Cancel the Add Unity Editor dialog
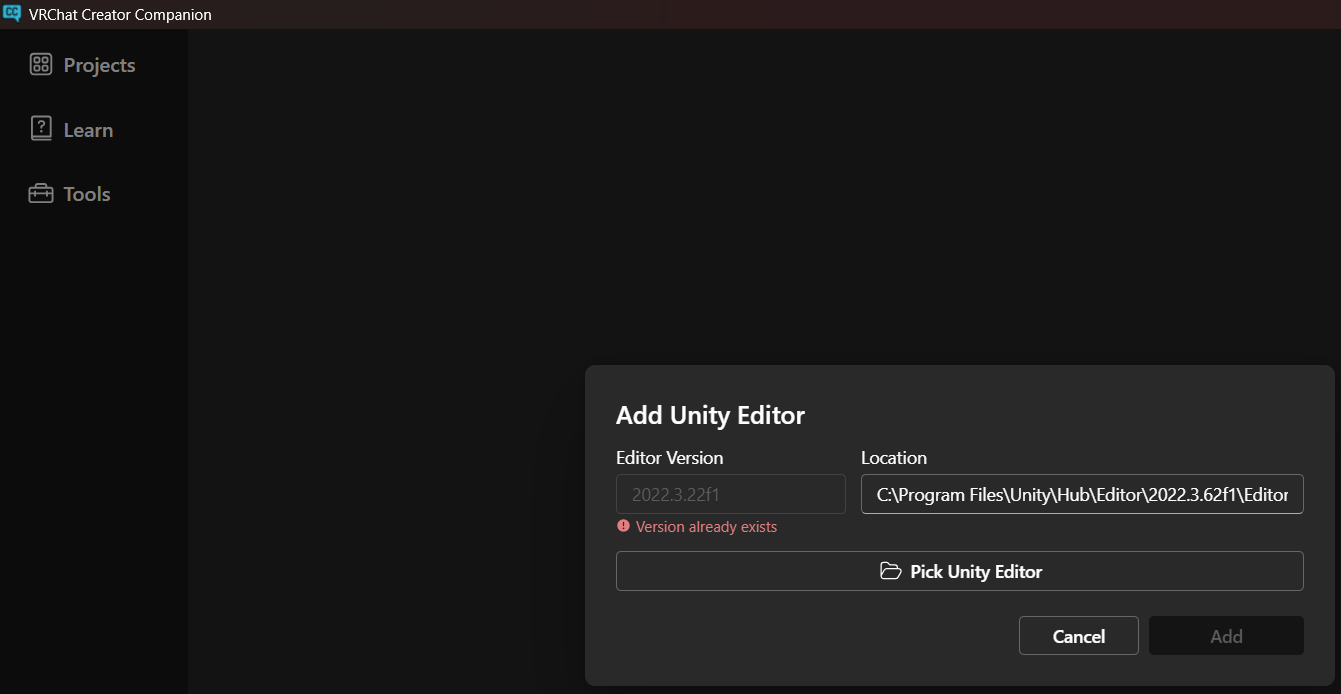The image size is (1341, 694). tap(1079, 636)
